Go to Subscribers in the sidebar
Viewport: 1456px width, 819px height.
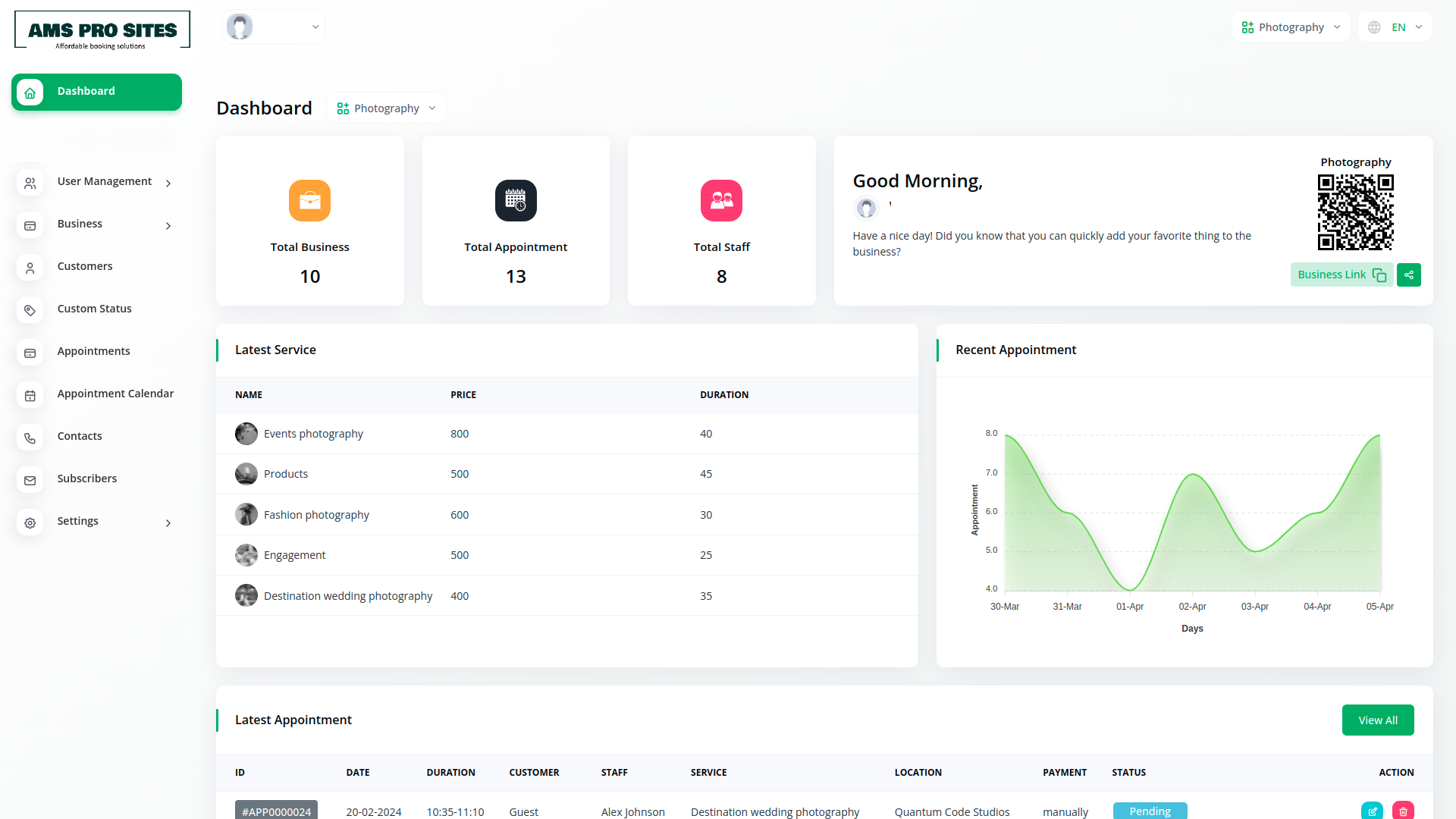point(86,479)
